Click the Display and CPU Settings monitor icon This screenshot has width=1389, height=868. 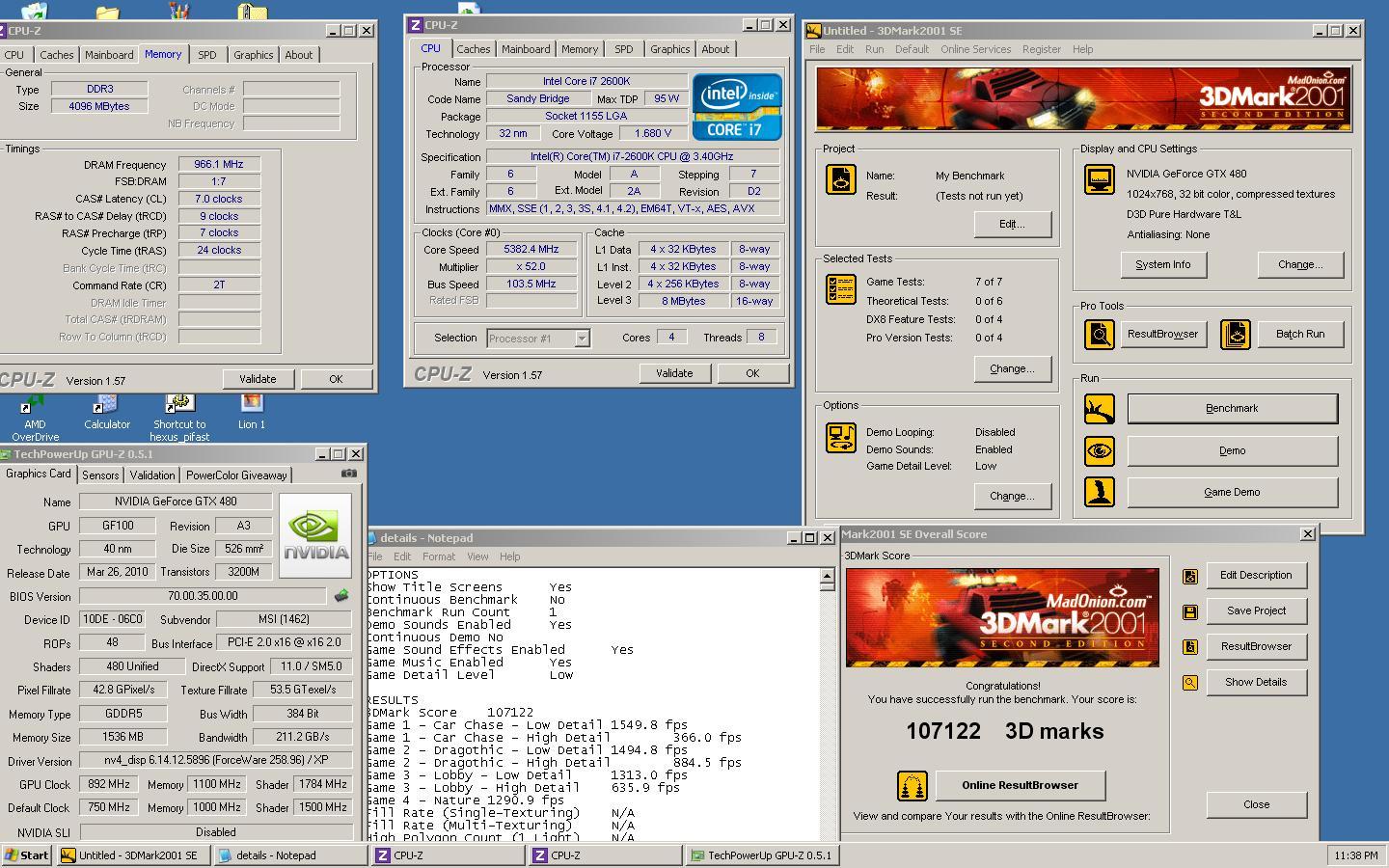1099,179
